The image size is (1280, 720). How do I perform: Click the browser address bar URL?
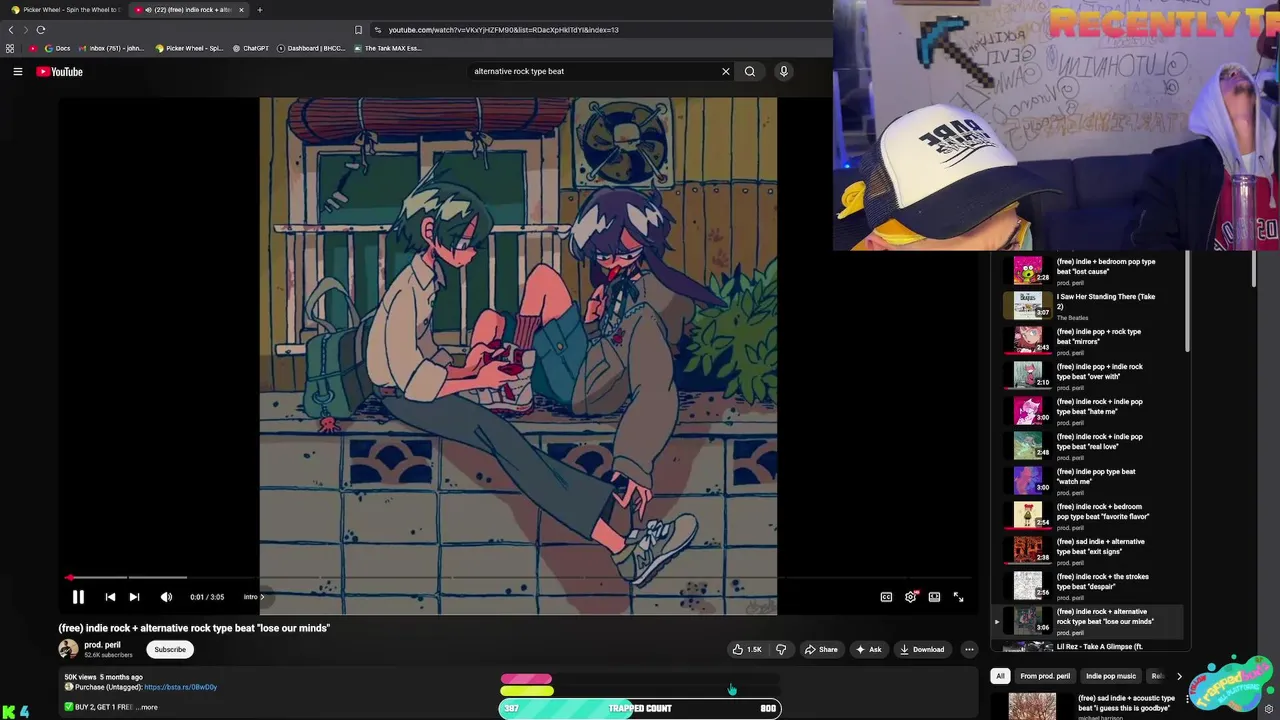503,30
